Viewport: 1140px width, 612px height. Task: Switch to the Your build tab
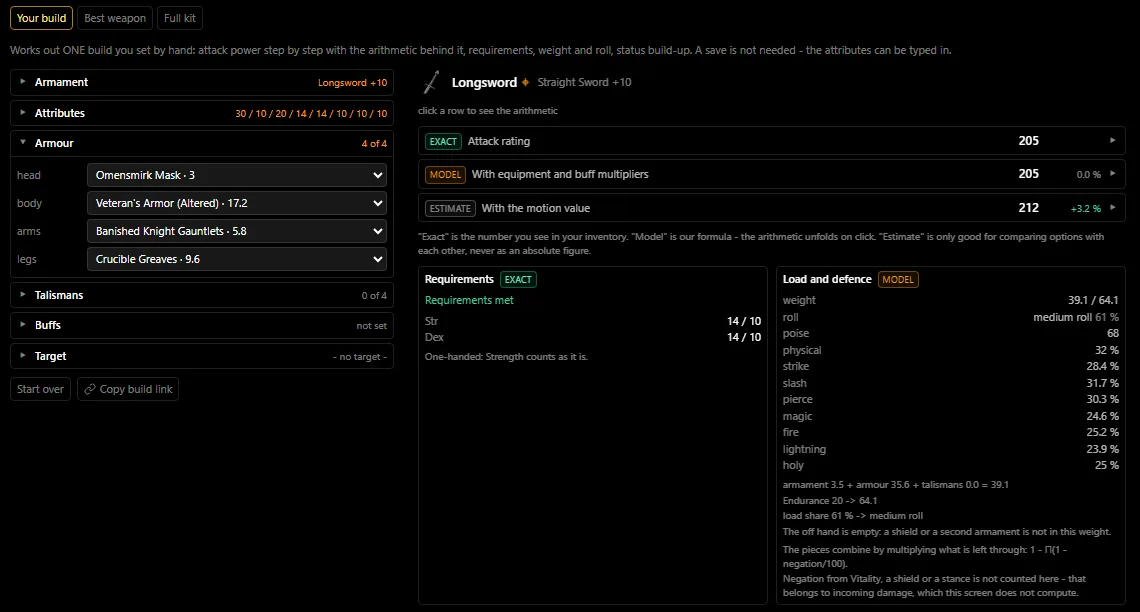point(41,18)
